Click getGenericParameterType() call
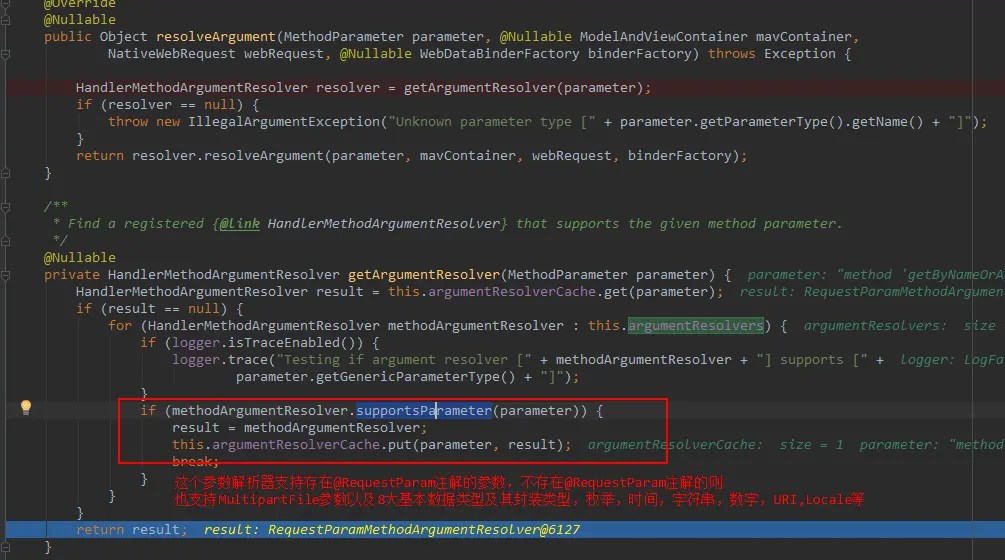 415,377
